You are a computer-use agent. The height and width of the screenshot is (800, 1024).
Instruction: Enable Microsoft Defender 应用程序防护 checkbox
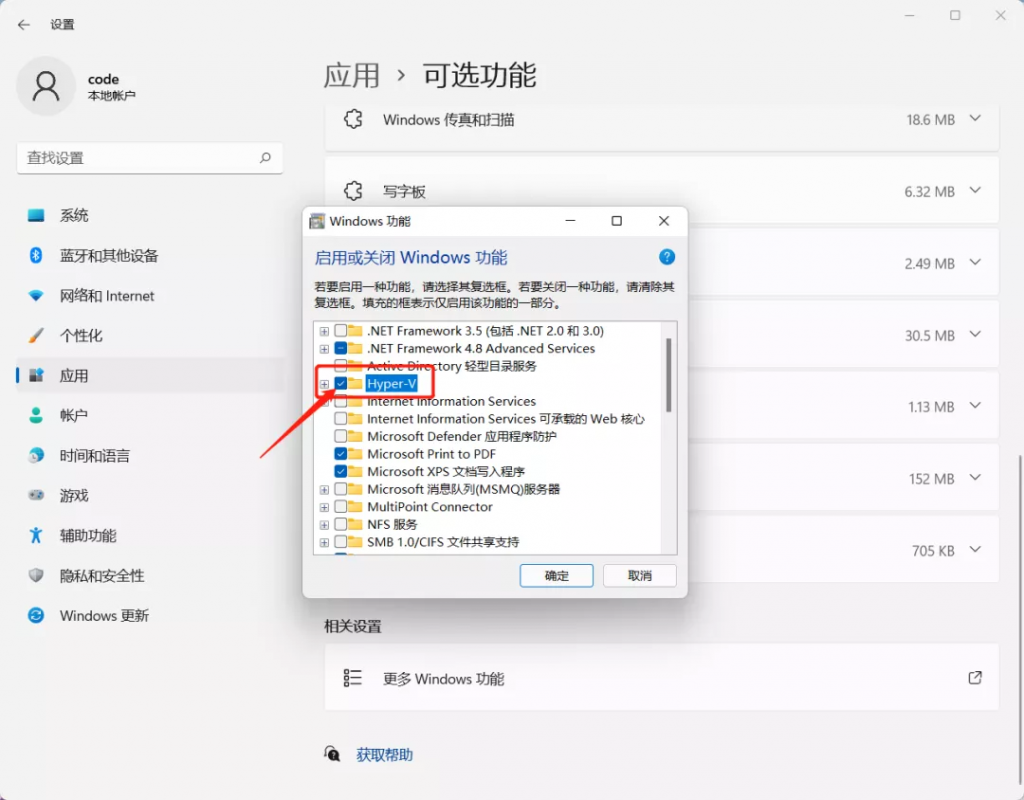pyautogui.click(x=341, y=436)
